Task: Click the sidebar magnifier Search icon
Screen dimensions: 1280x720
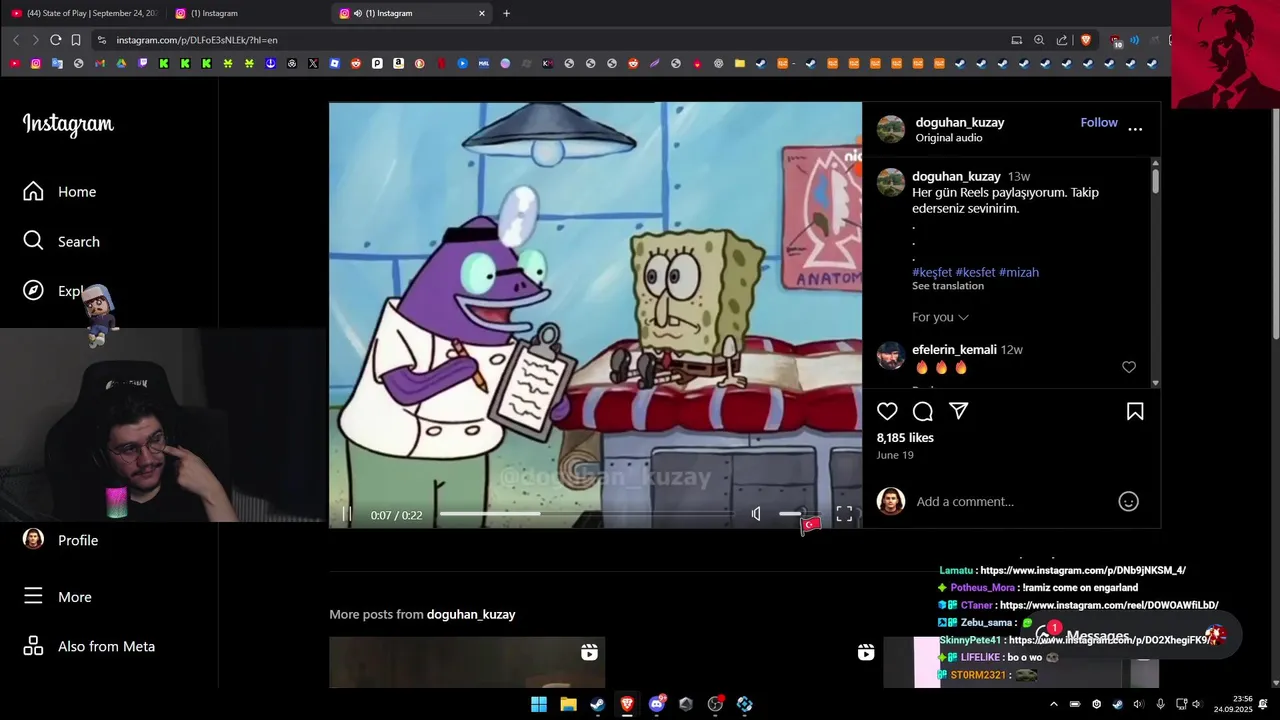Action: (33, 241)
